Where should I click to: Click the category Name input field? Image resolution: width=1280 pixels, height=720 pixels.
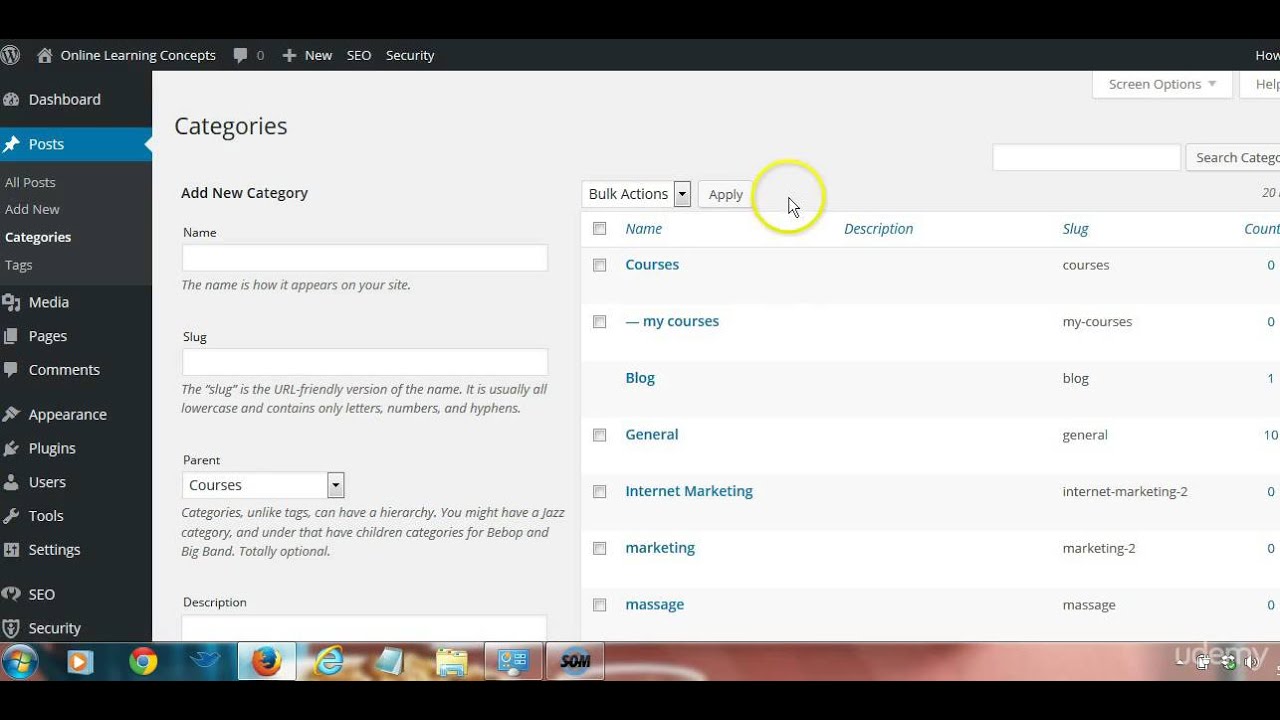click(365, 257)
